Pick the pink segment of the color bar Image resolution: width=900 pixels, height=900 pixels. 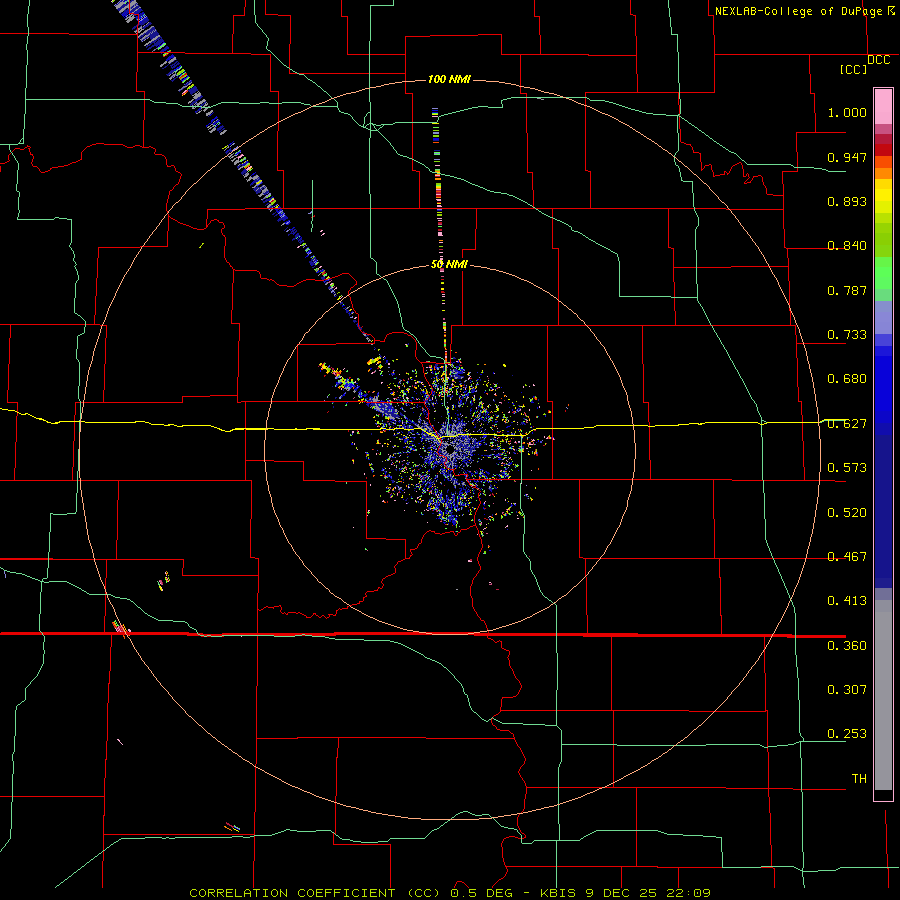883,106
